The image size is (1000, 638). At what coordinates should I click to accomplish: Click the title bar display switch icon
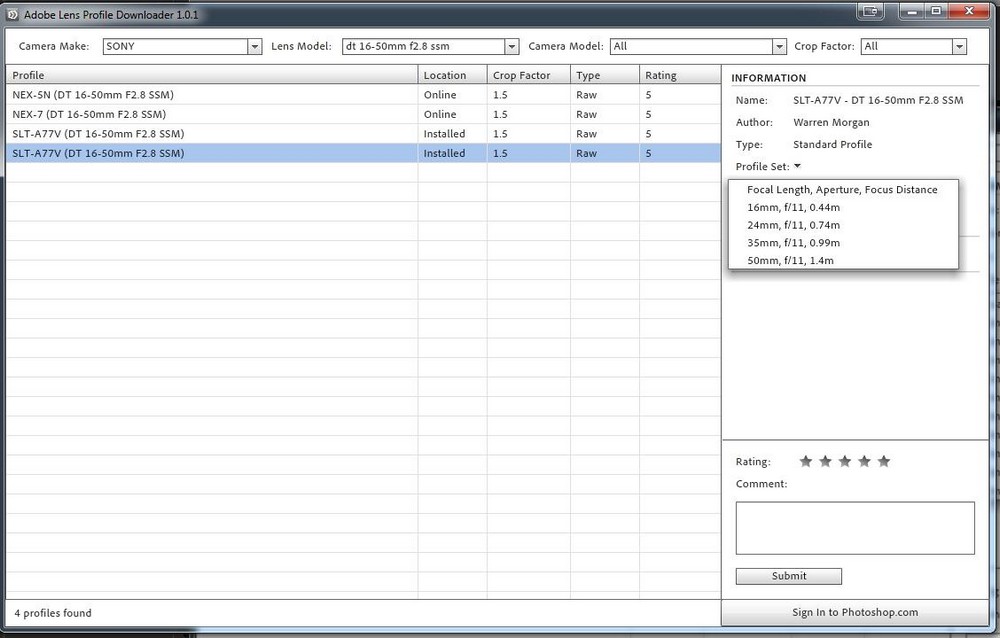pos(871,11)
